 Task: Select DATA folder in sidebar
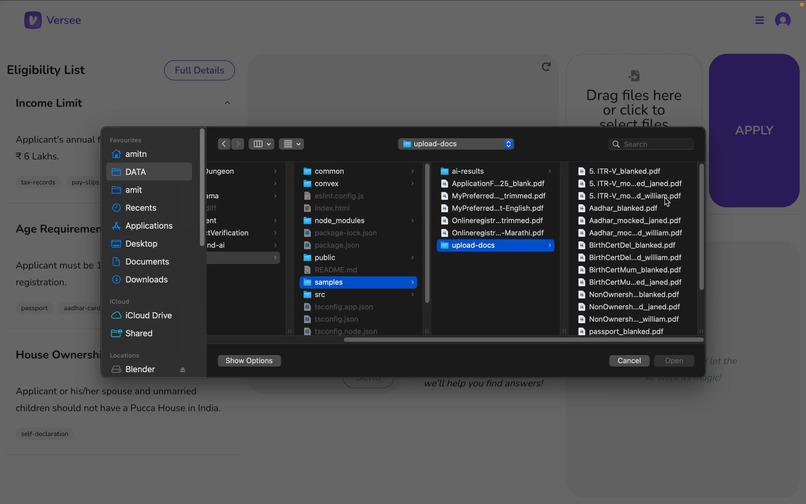point(149,172)
